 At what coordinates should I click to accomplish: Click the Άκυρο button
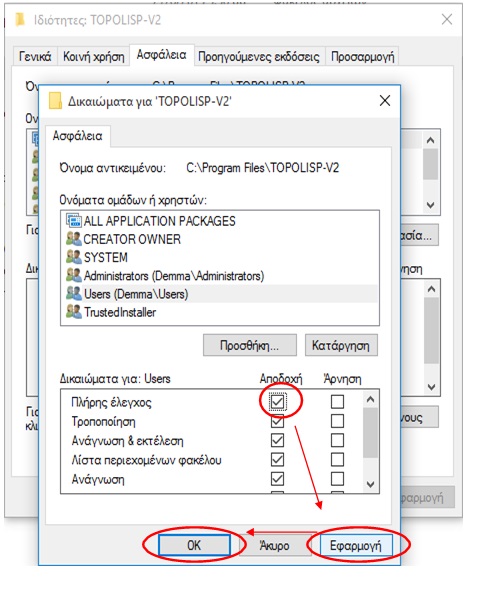pos(274,545)
